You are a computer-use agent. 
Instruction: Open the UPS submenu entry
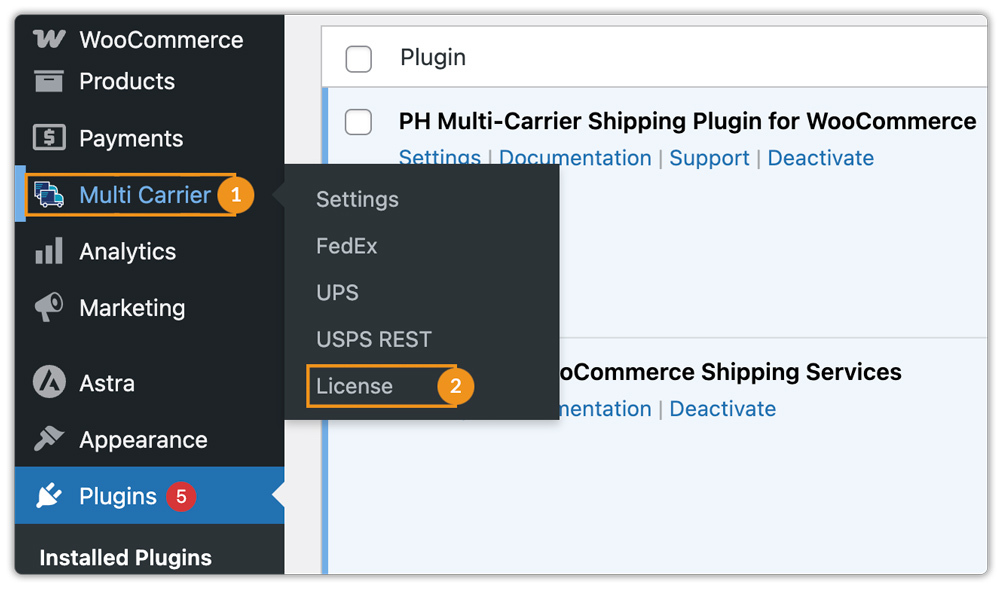coord(337,292)
